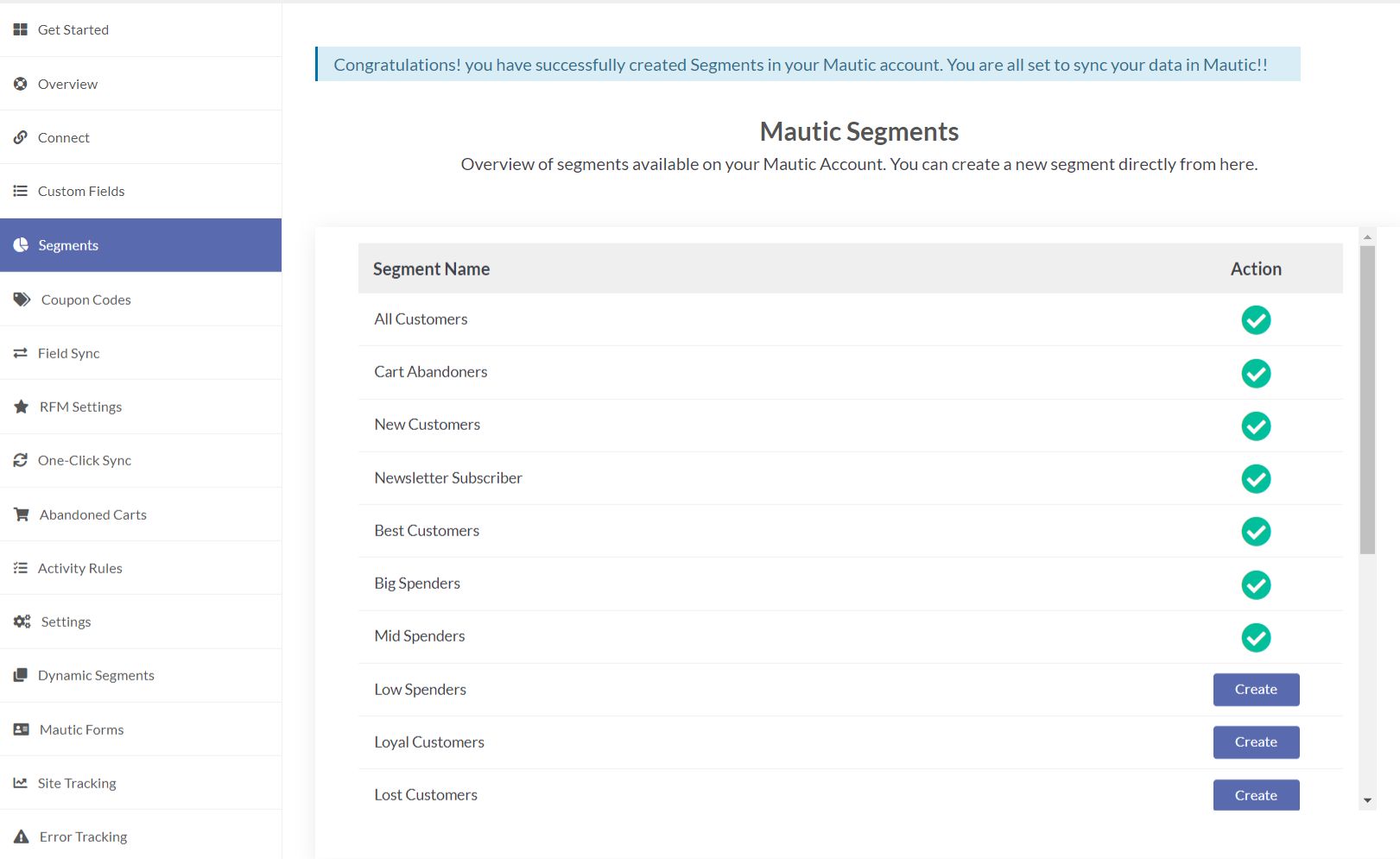Click the All Customers segment name
The image size is (1400, 859).
[421, 319]
